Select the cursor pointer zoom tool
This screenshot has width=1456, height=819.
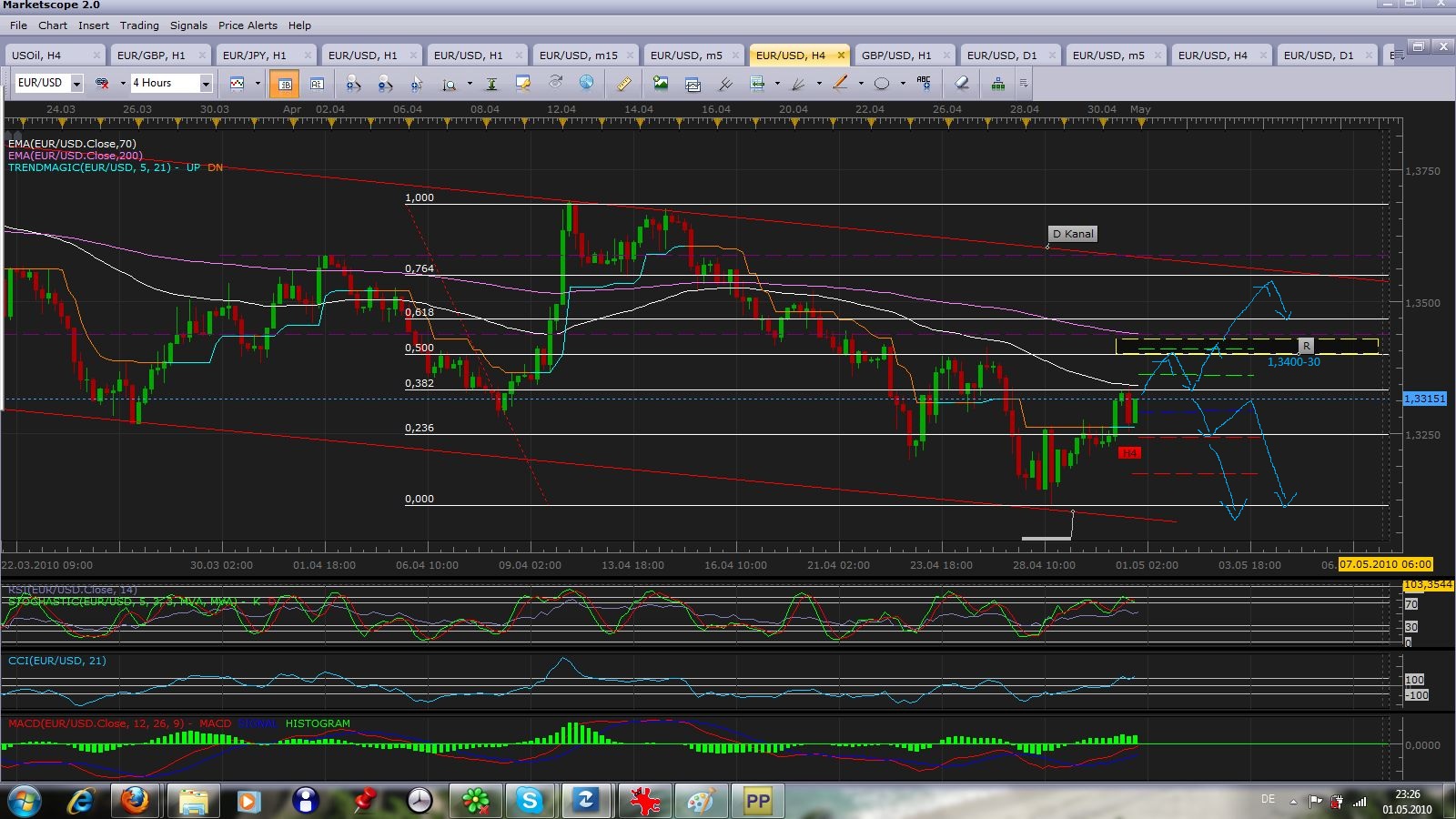click(417, 84)
